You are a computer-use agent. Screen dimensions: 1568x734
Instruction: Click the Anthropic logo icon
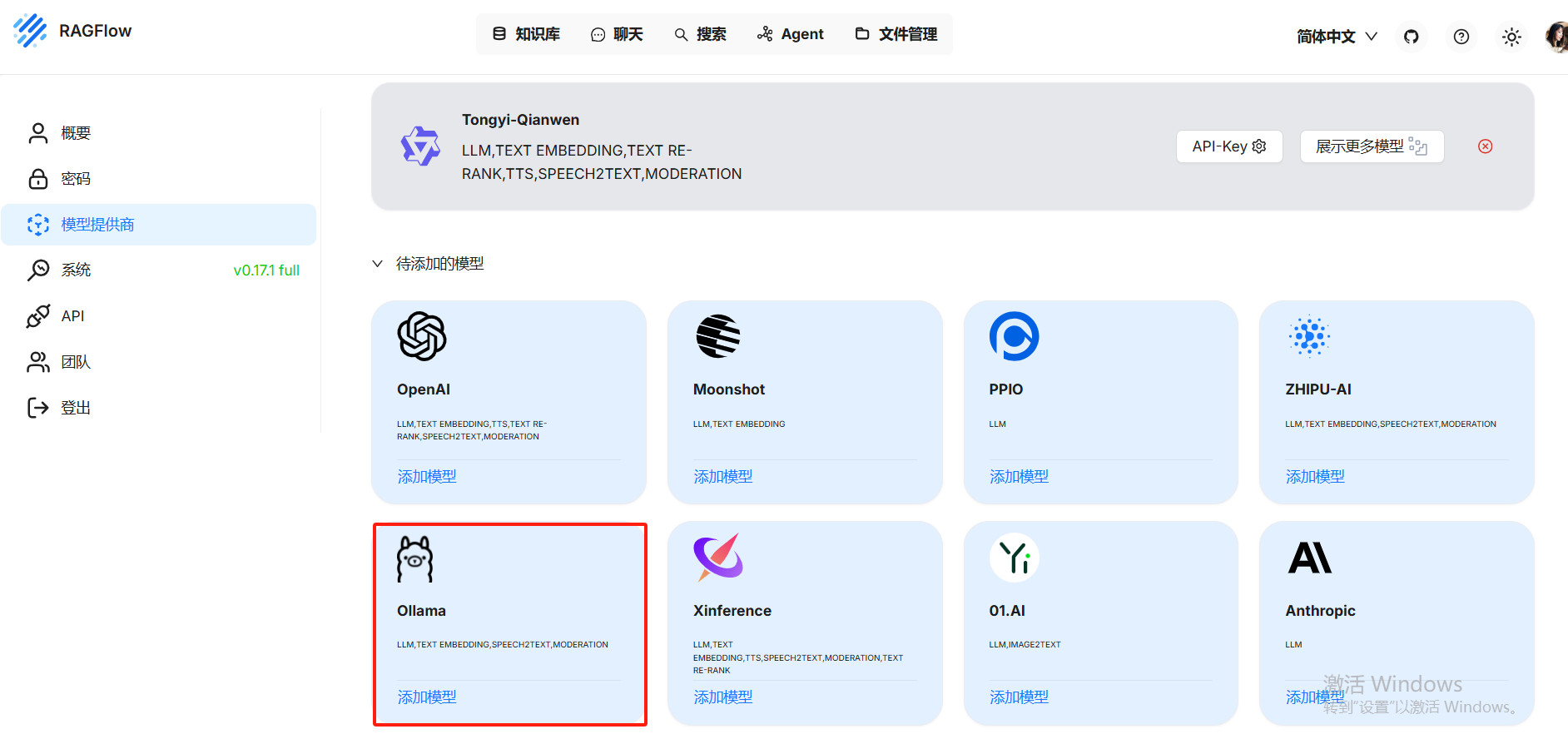point(1309,558)
